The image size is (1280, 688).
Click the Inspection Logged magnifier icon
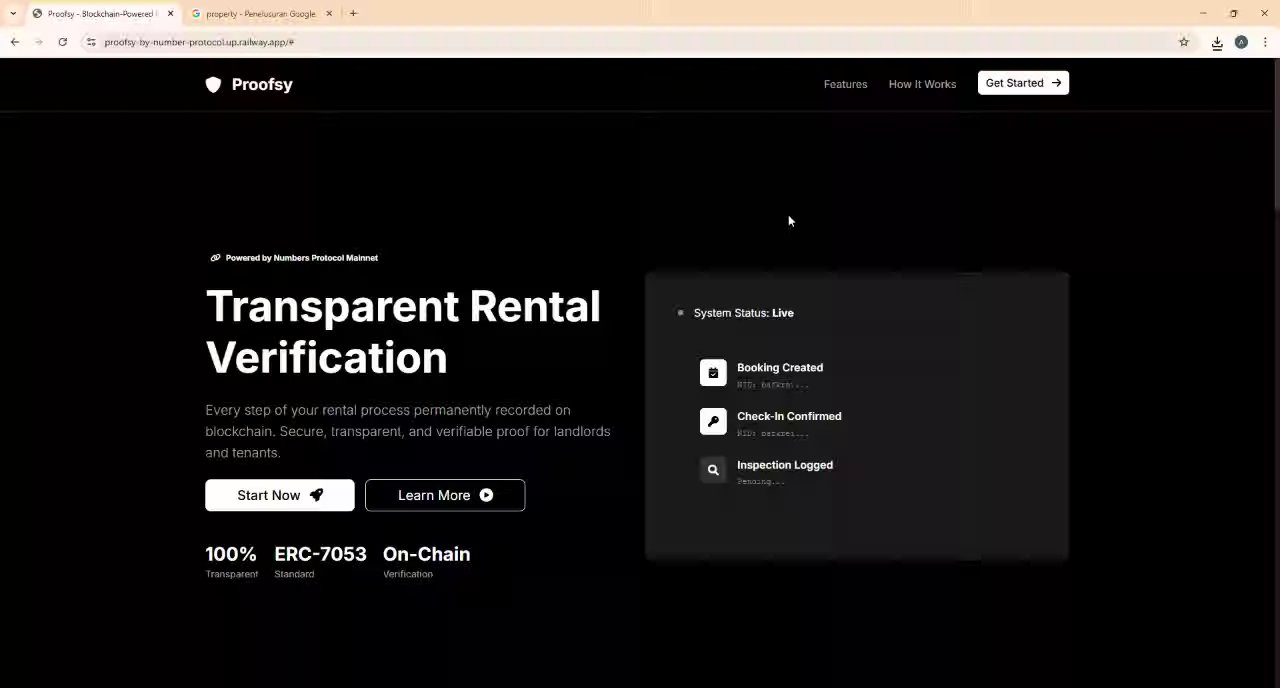pyautogui.click(x=713, y=470)
